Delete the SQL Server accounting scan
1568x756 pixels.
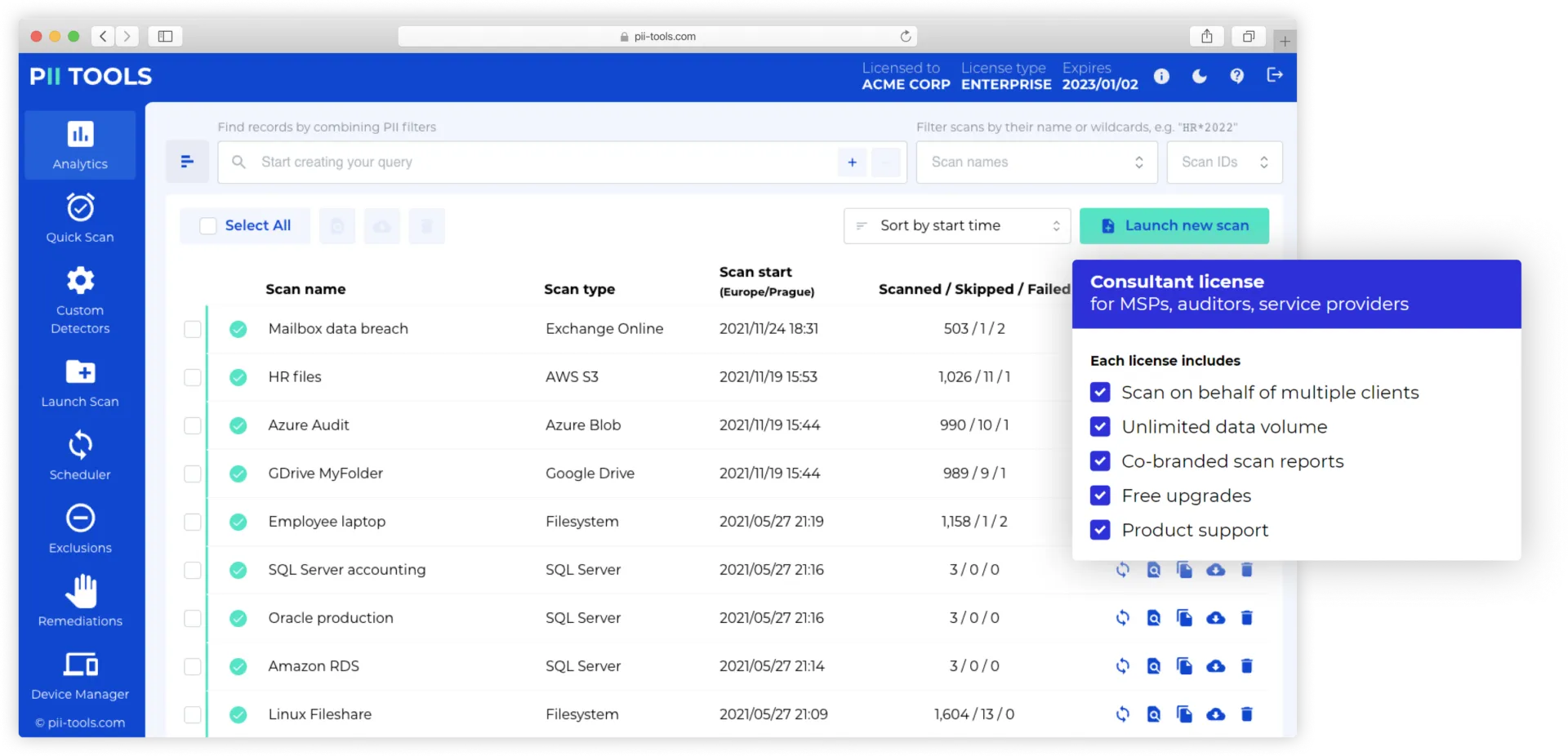coord(1246,570)
